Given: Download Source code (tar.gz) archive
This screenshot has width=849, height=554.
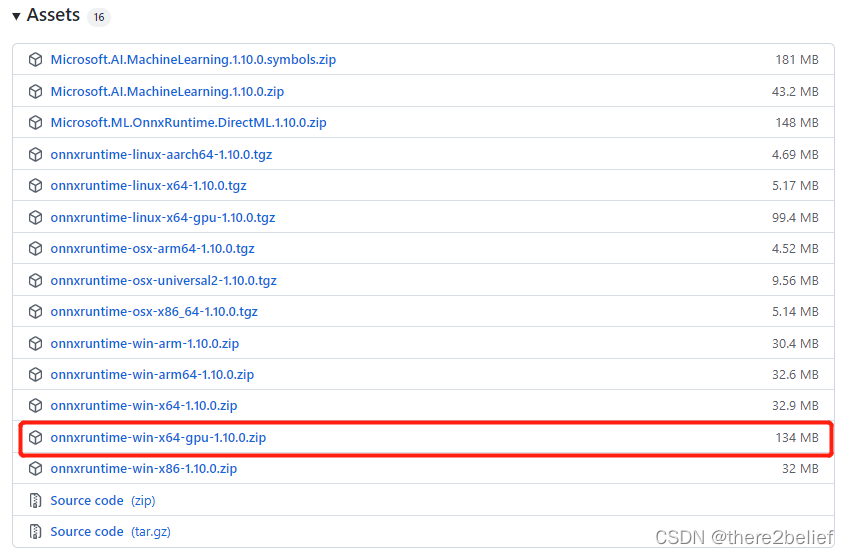Looking at the screenshot, I should click(x=110, y=532).
